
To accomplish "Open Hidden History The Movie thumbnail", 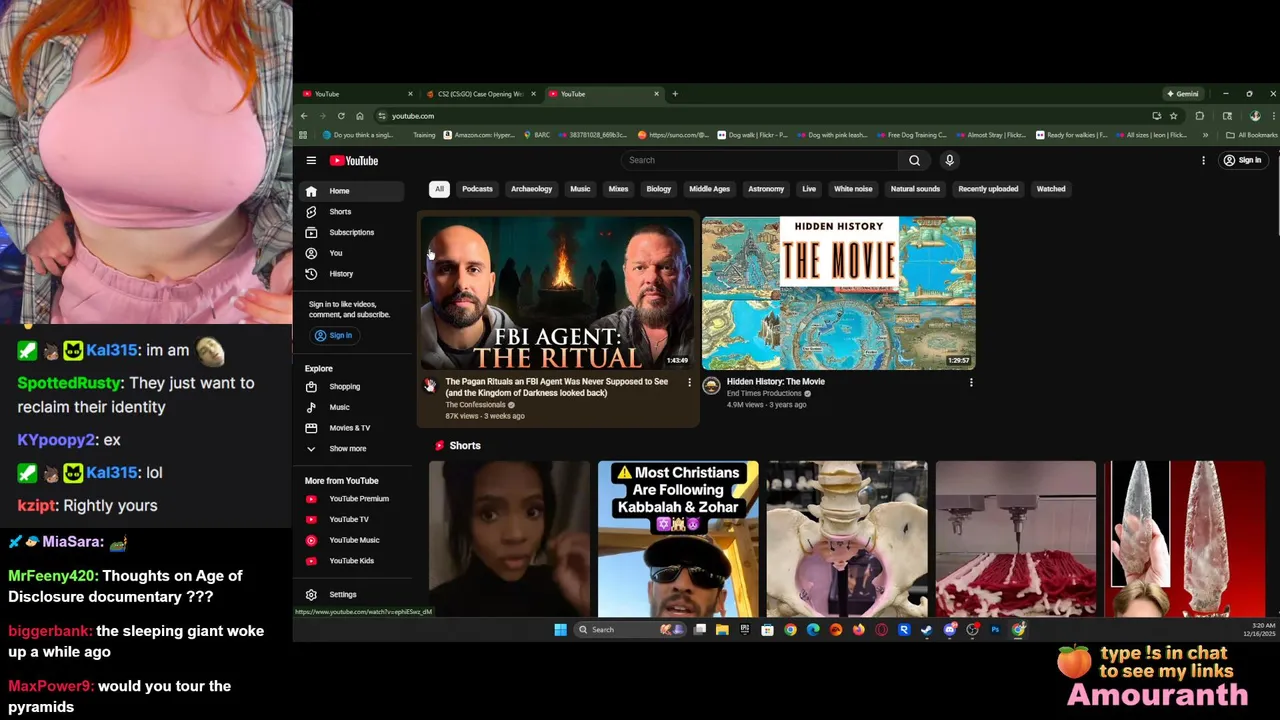I will tap(838, 293).
